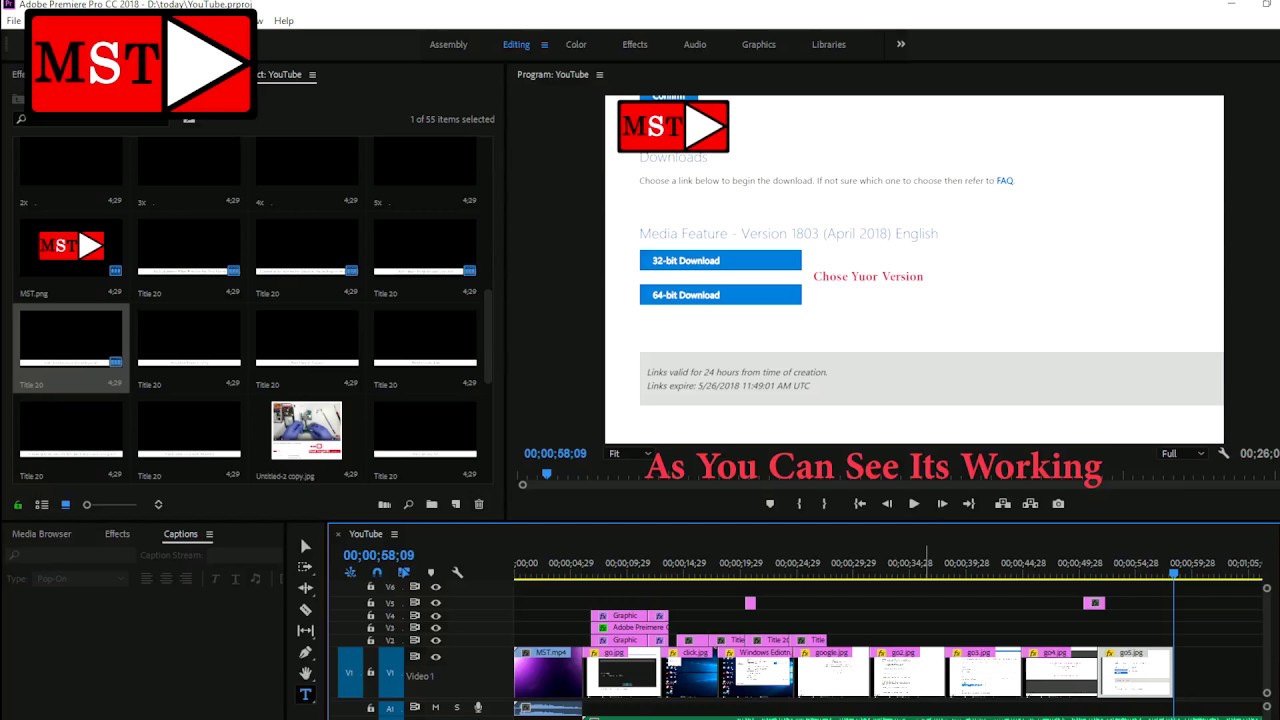Viewport: 1280px width, 720px height.
Task: Open Program monitor settings wrench
Action: tap(1223, 453)
